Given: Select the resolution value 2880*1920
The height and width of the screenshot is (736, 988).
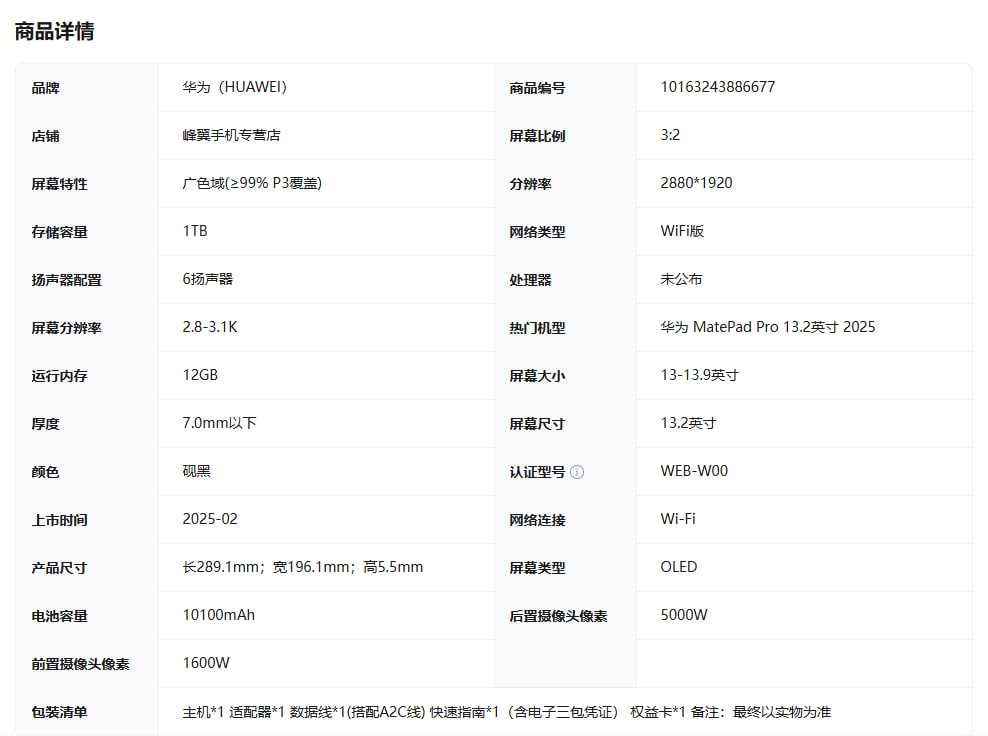Looking at the screenshot, I should pos(696,183).
